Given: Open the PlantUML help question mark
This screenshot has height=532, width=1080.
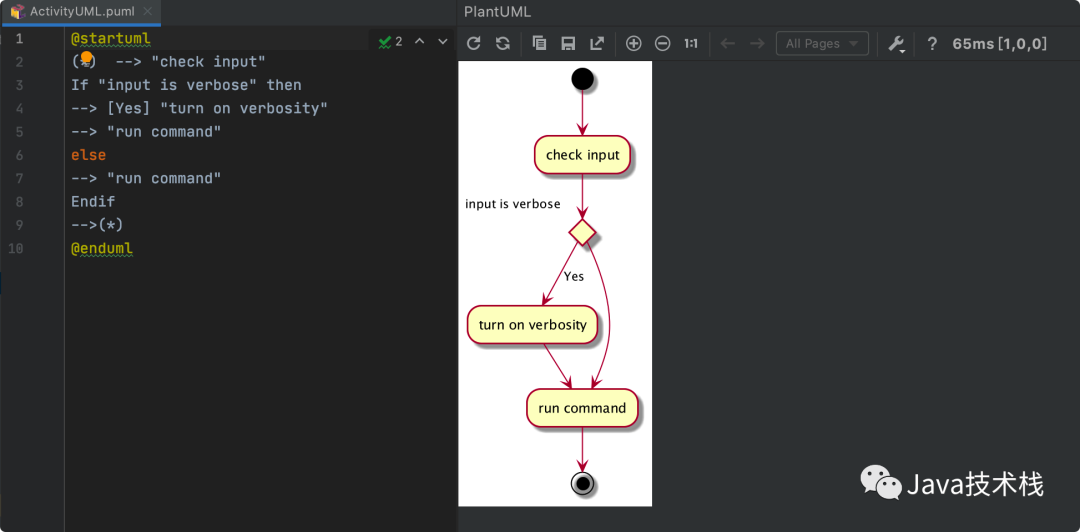Looking at the screenshot, I should pyautogui.click(x=932, y=43).
